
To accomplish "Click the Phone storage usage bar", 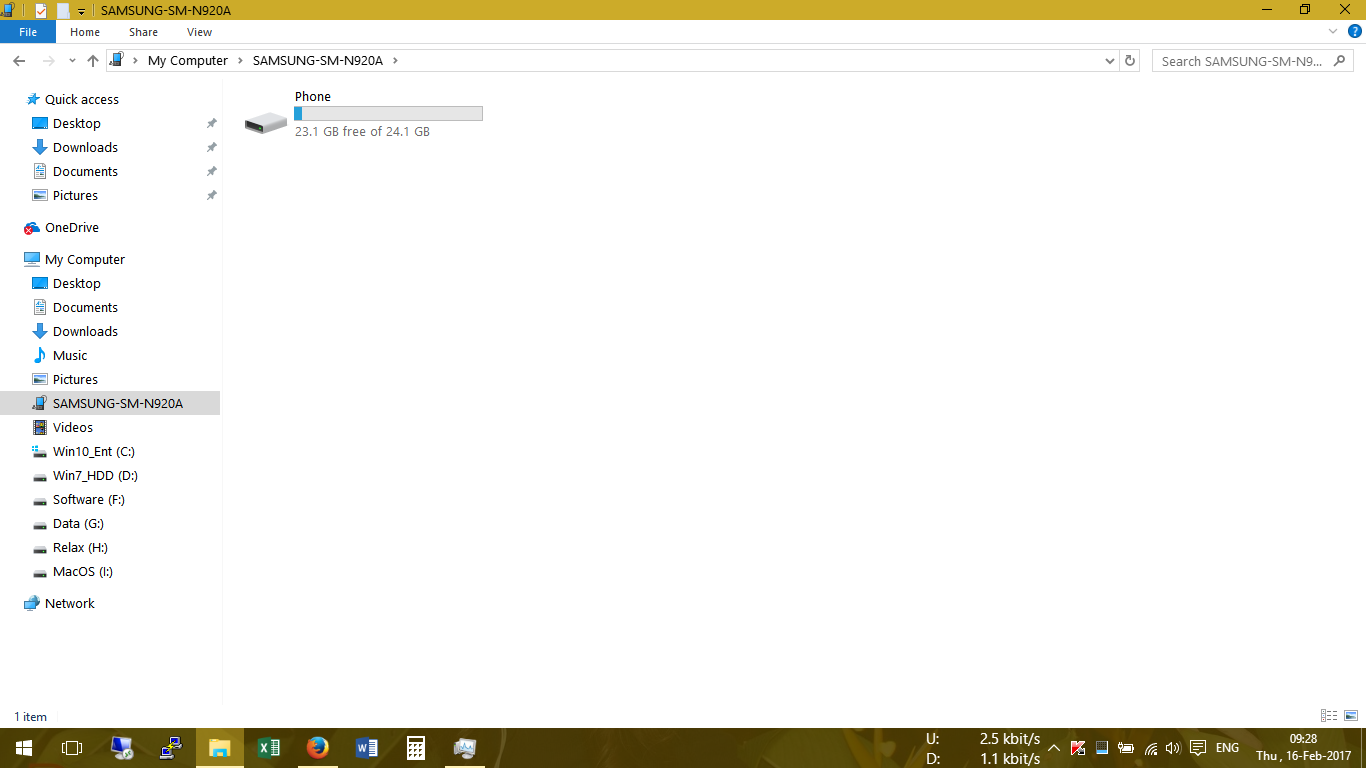I will [x=388, y=114].
